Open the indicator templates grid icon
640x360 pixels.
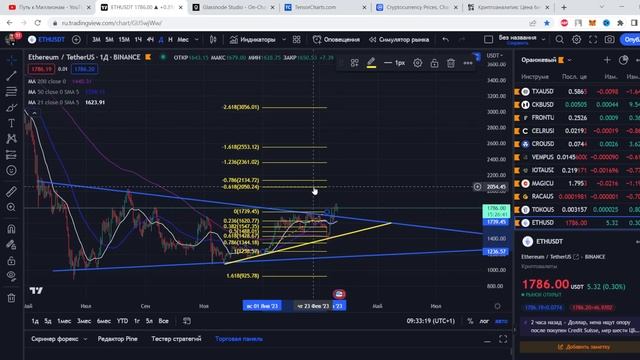[x=297, y=40]
